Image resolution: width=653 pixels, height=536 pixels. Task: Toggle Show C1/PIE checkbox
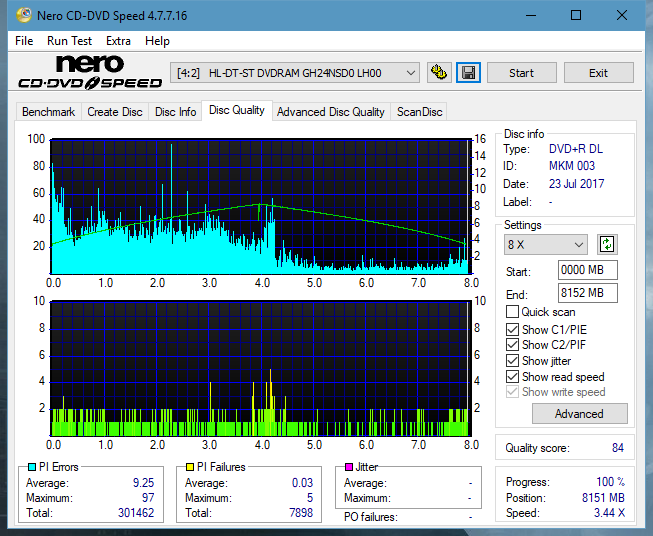tap(512, 329)
